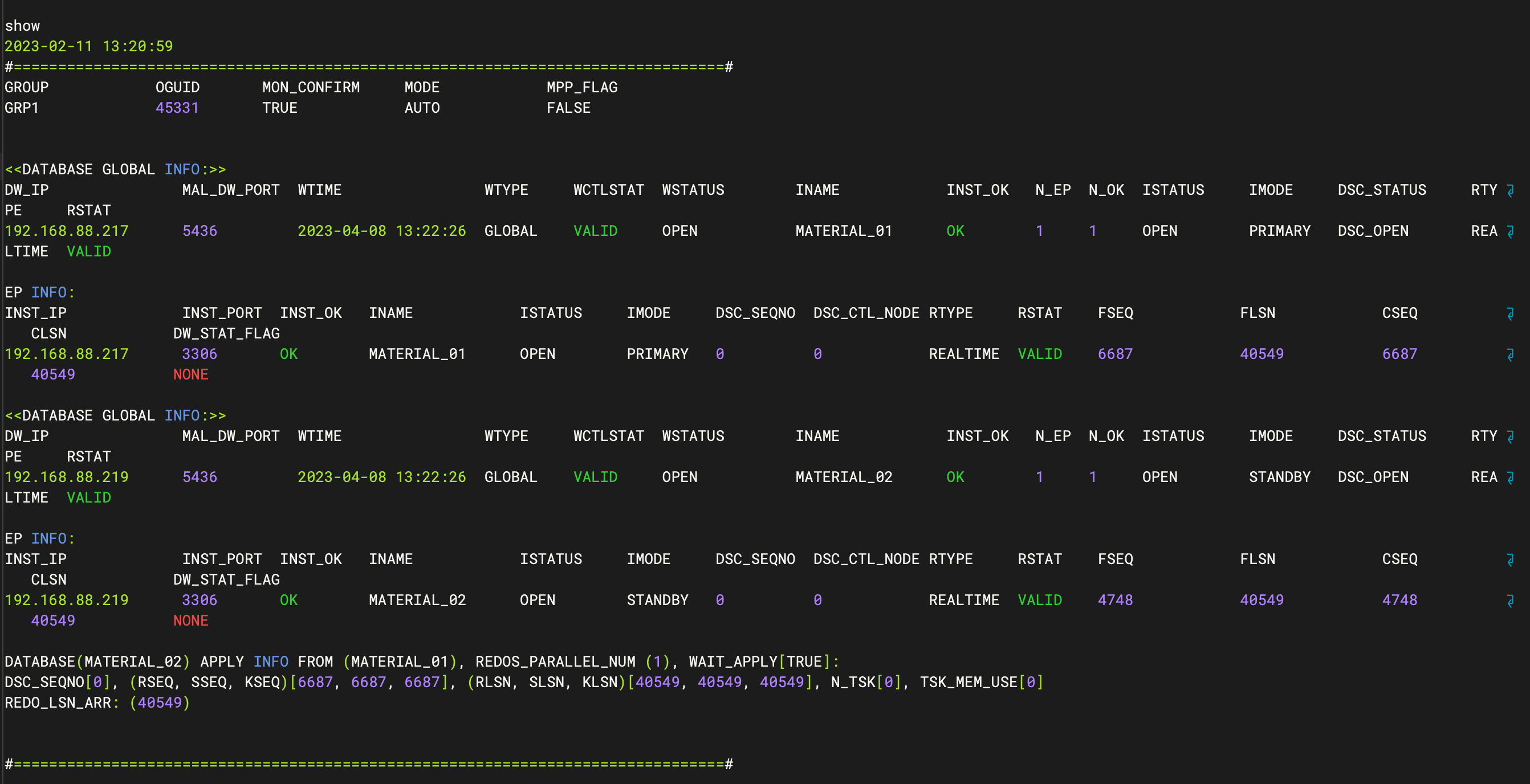Click DSC_OPEN status in the PRIMARY row
The height and width of the screenshot is (784, 1530).
pos(1373,231)
